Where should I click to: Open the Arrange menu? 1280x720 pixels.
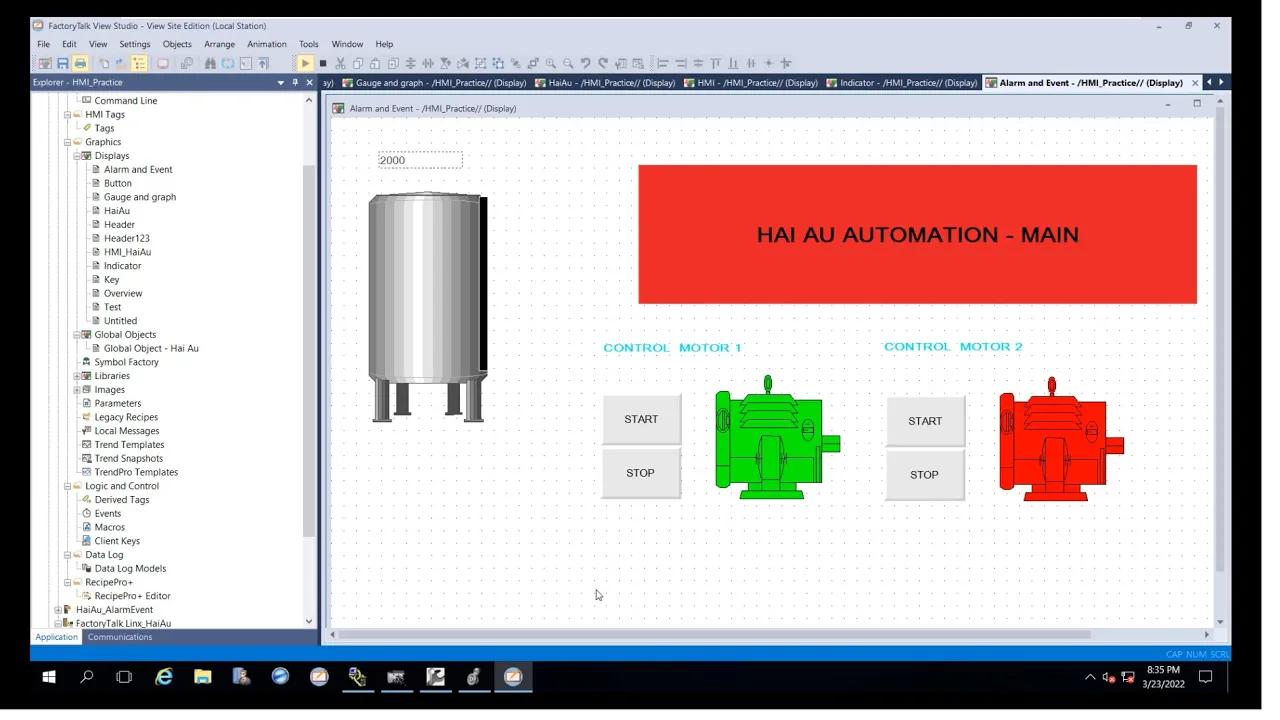219,44
